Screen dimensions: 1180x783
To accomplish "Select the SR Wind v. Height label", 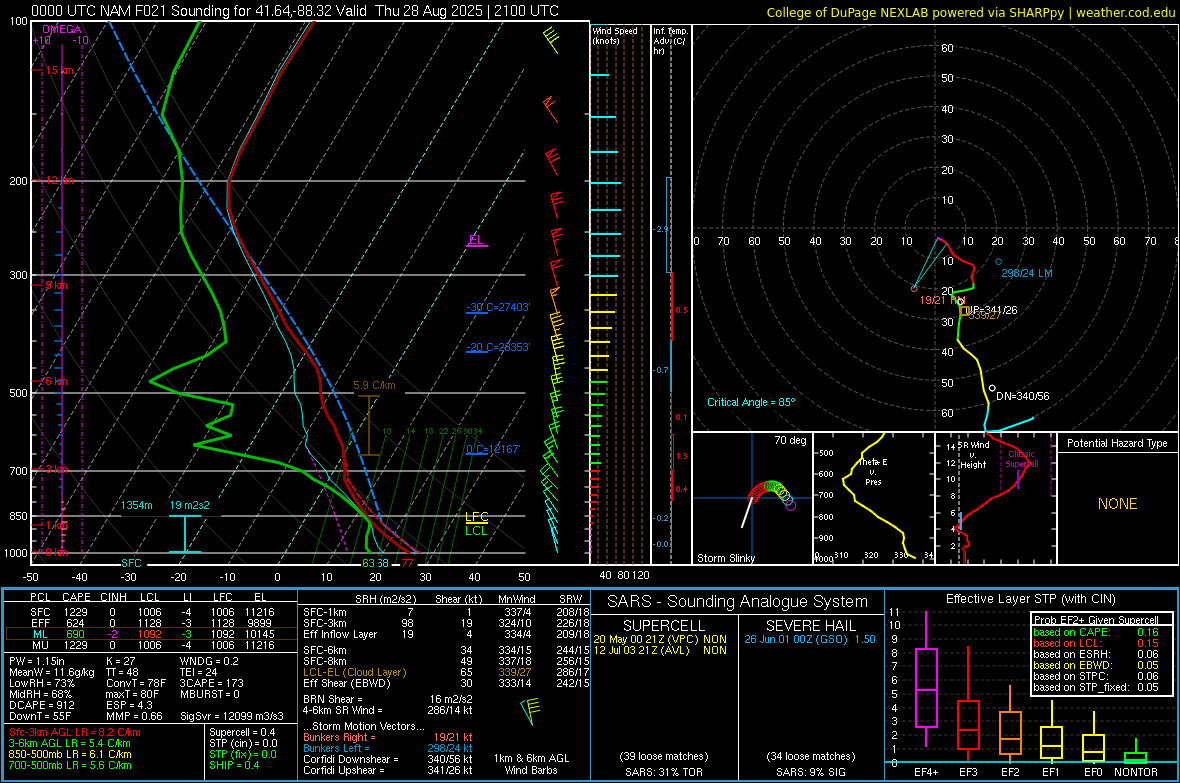I will pos(973,455).
